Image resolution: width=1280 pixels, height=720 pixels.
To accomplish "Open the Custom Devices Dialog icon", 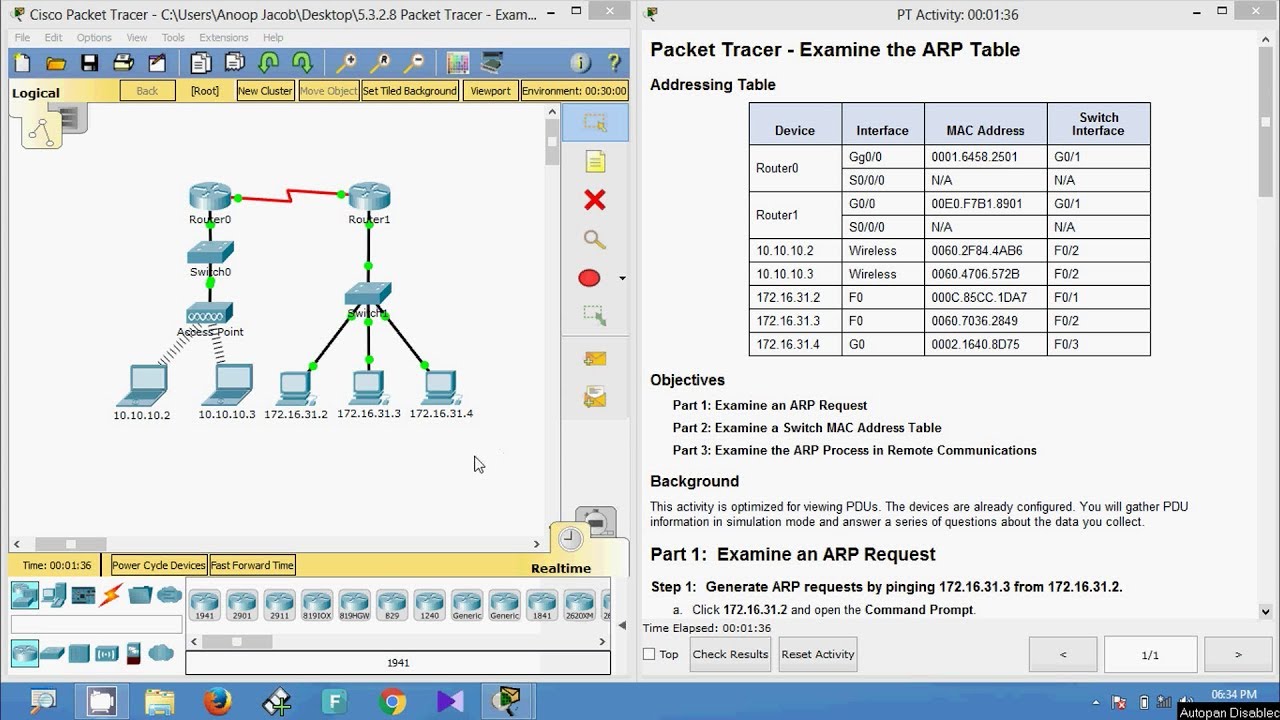I will point(491,63).
